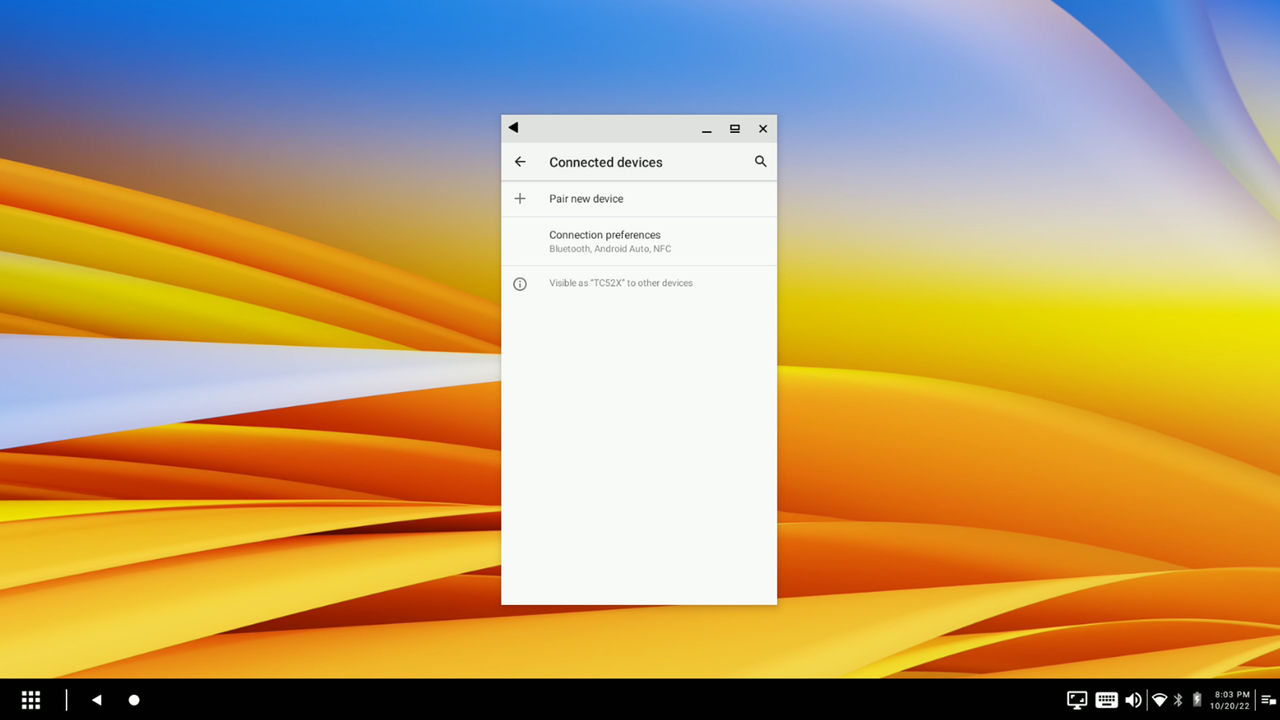Click the info icon beside the visibility note
The width and height of the screenshot is (1280, 720).
[520, 284]
